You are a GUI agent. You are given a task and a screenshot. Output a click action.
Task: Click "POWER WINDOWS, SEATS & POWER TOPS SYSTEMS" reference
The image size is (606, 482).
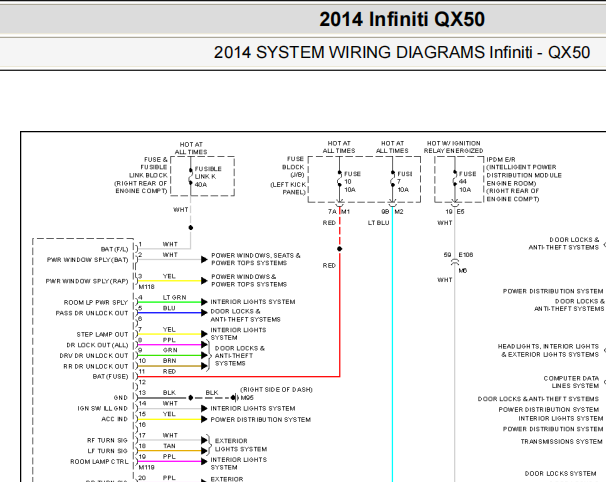[x=255, y=259]
